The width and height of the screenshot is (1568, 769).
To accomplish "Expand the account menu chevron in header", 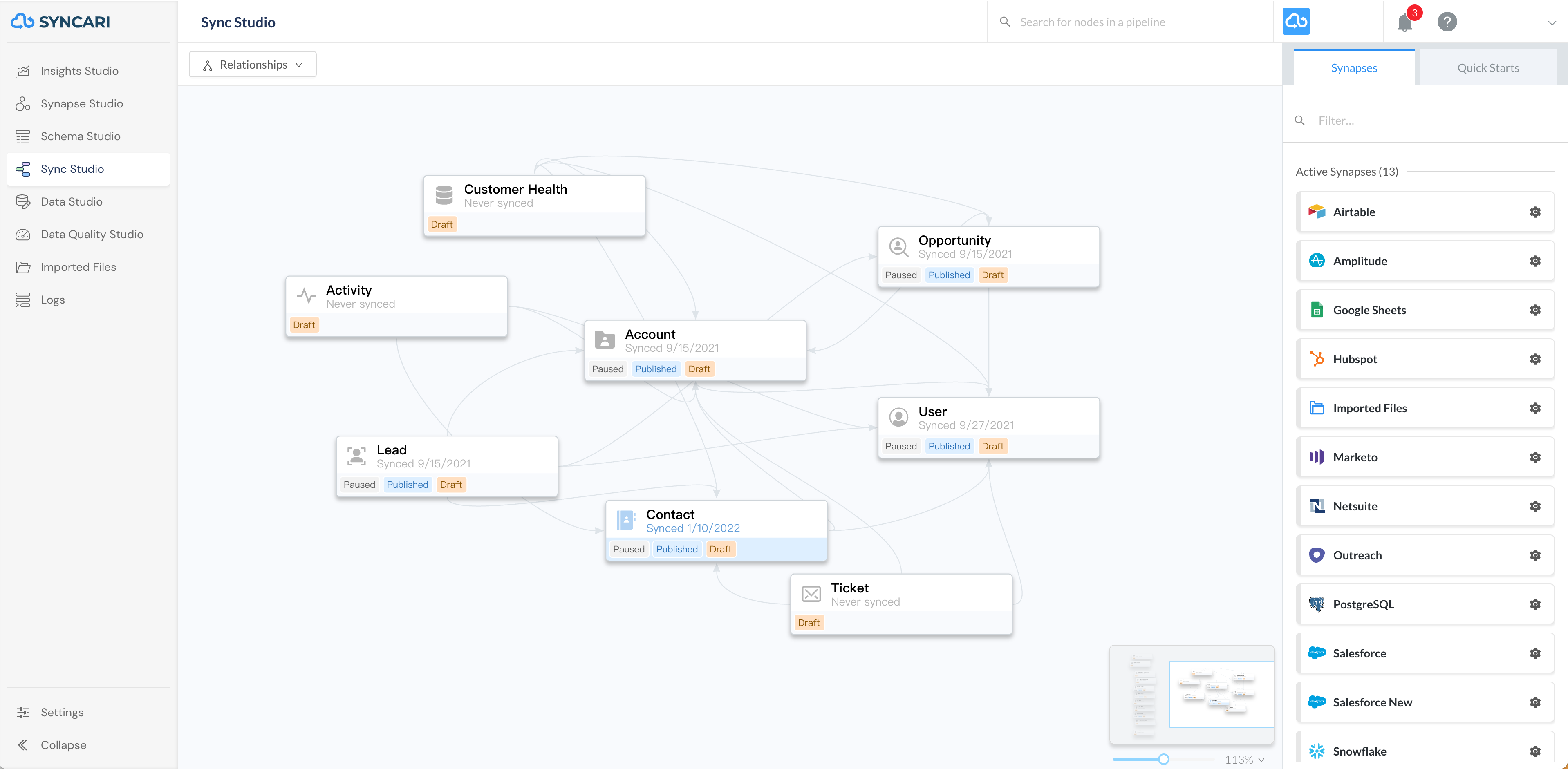I will coord(1552,23).
